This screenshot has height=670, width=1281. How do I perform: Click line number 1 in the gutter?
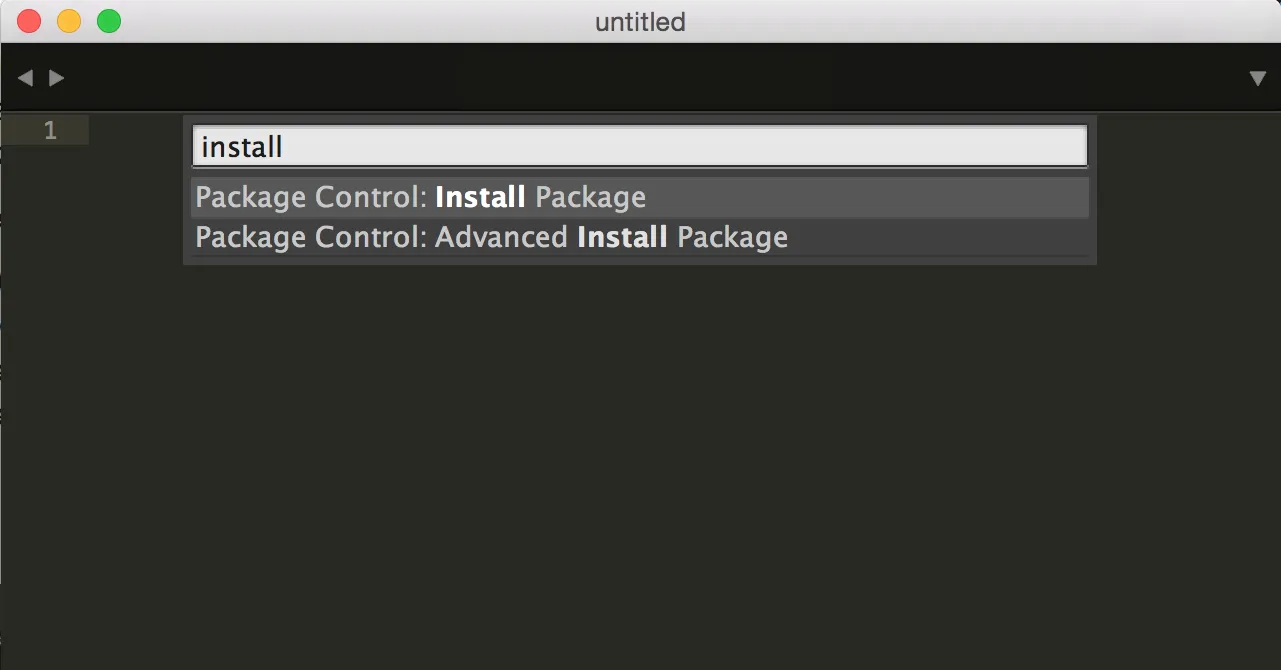pos(50,130)
